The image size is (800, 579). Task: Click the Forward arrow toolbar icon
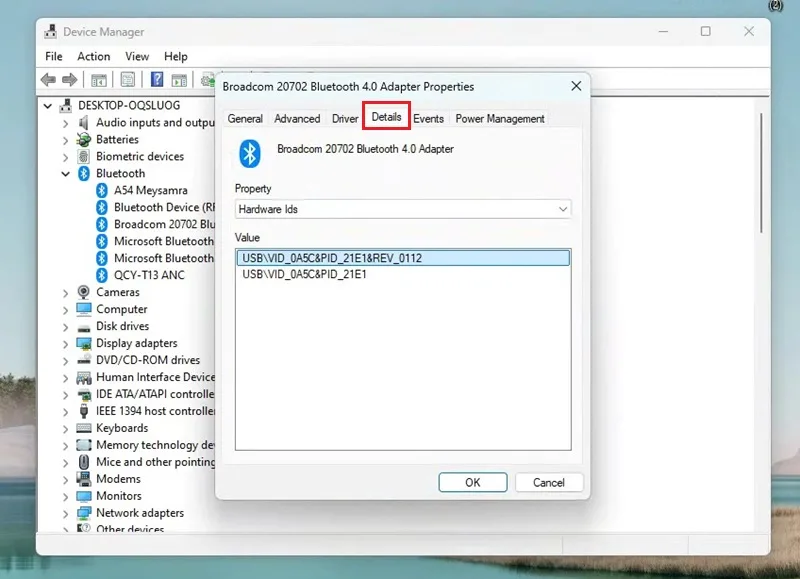pos(69,80)
